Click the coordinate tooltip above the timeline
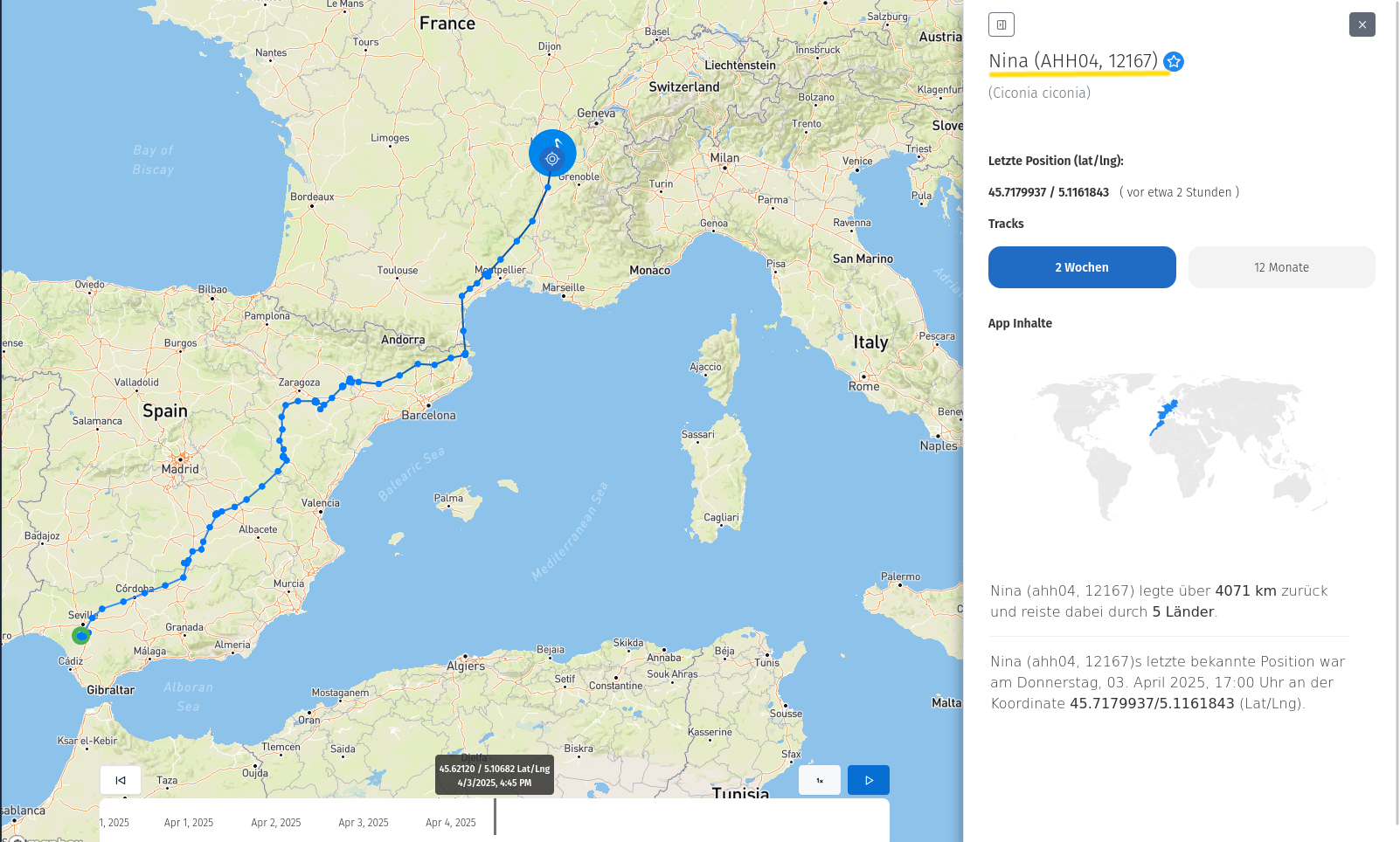The width and height of the screenshot is (1400, 842). [x=495, y=775]
